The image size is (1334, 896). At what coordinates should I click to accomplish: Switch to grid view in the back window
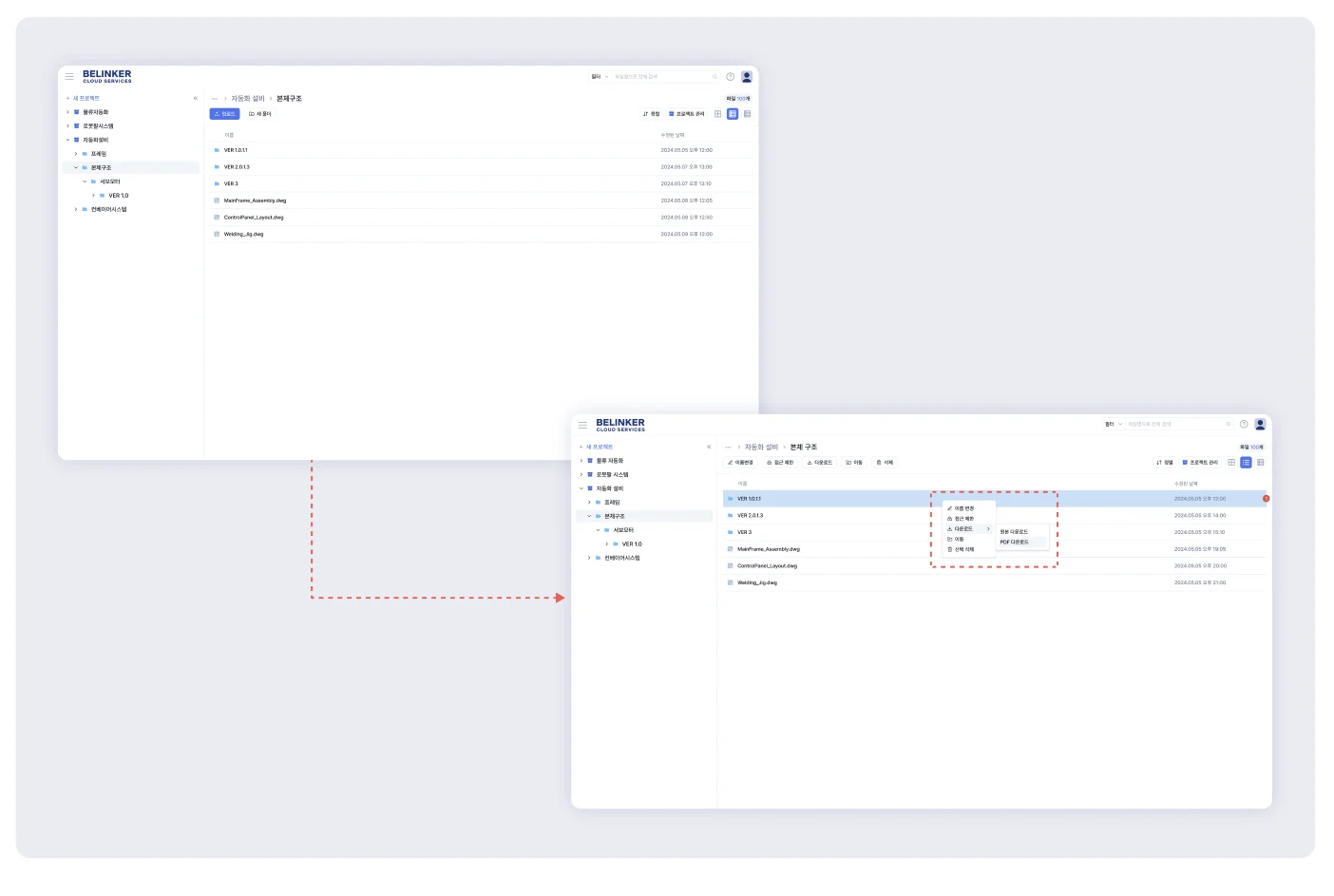718,114
